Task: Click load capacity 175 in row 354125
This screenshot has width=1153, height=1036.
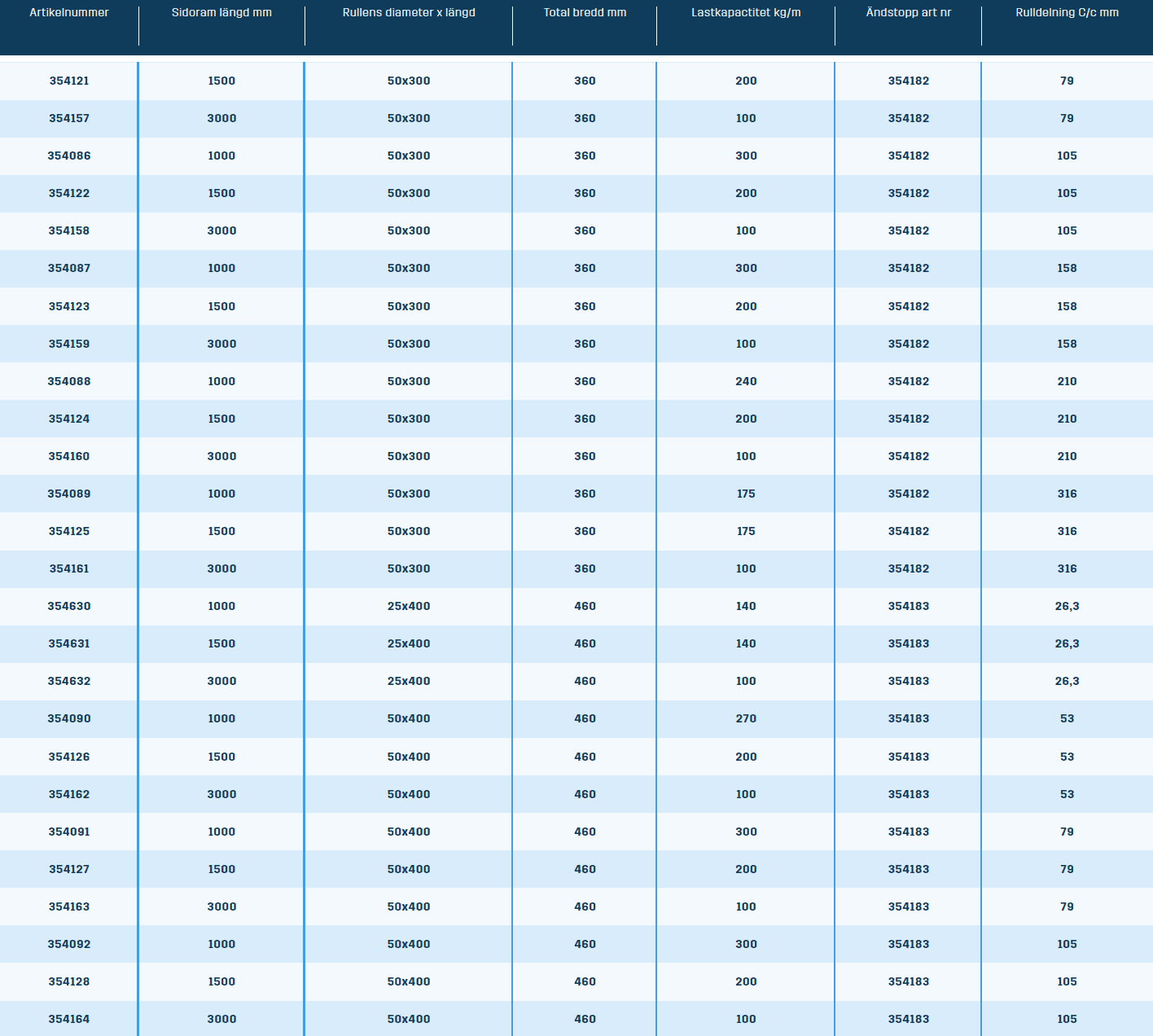Action: 746,532
